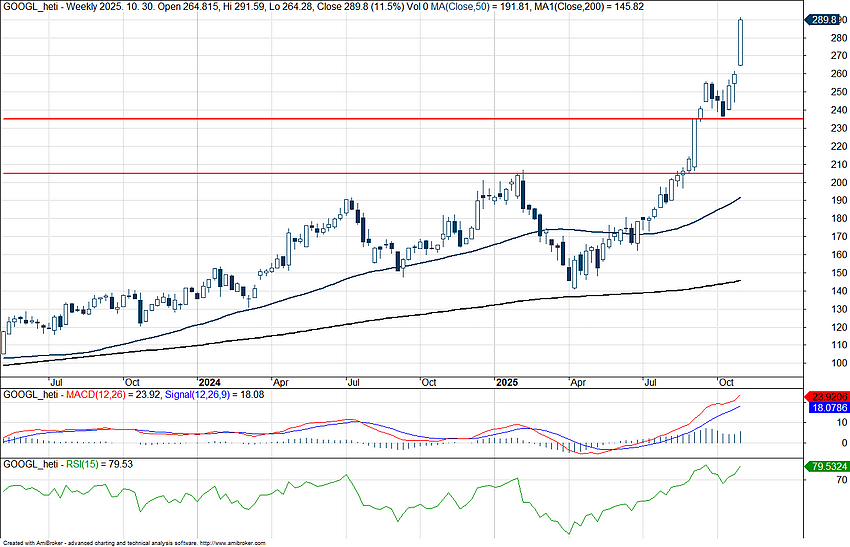Select the lower red horizontal line near 205
This screenshot has height=547, width=850.
[300, 173]
